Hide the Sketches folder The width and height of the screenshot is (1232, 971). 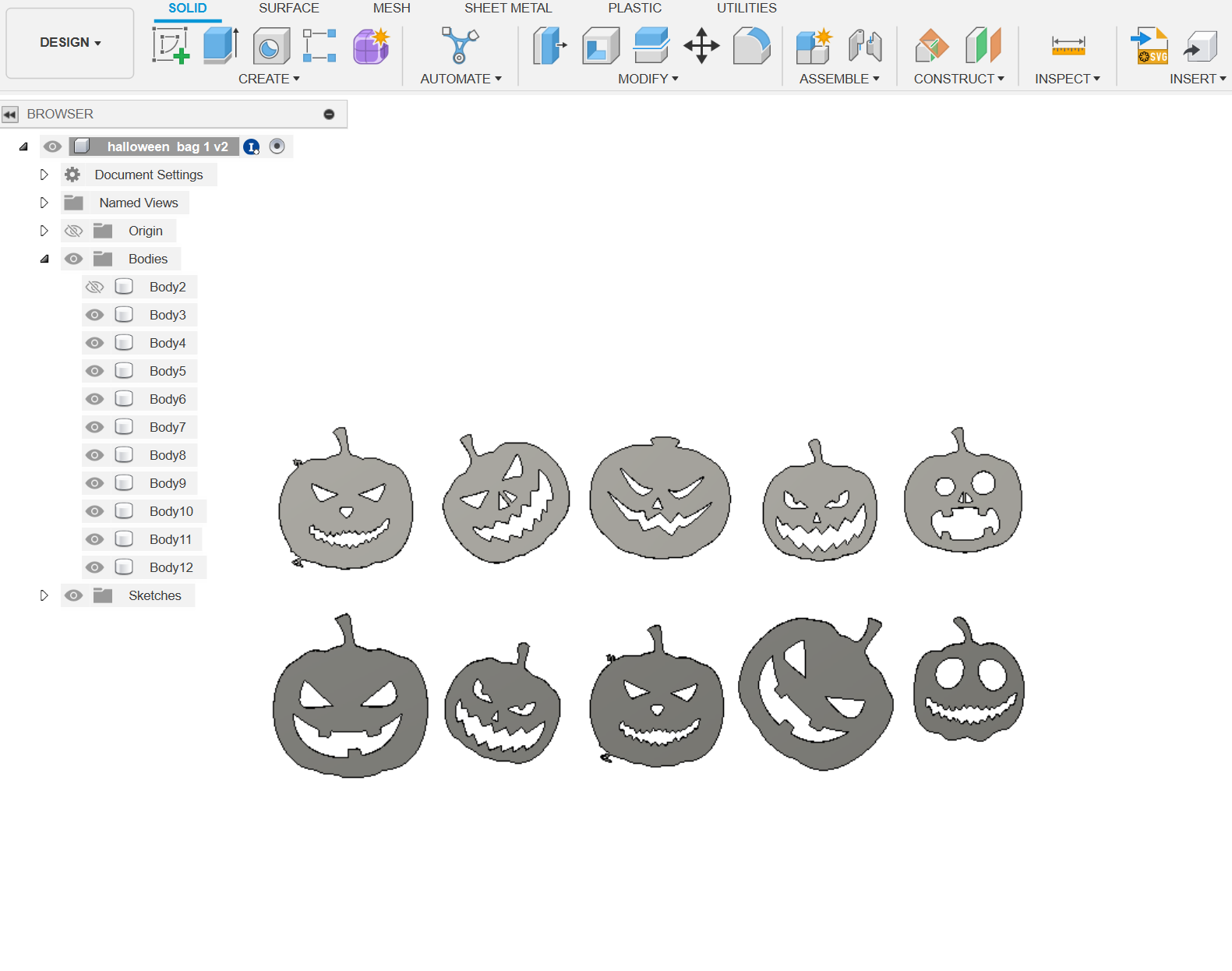click(x=73, y=595)
